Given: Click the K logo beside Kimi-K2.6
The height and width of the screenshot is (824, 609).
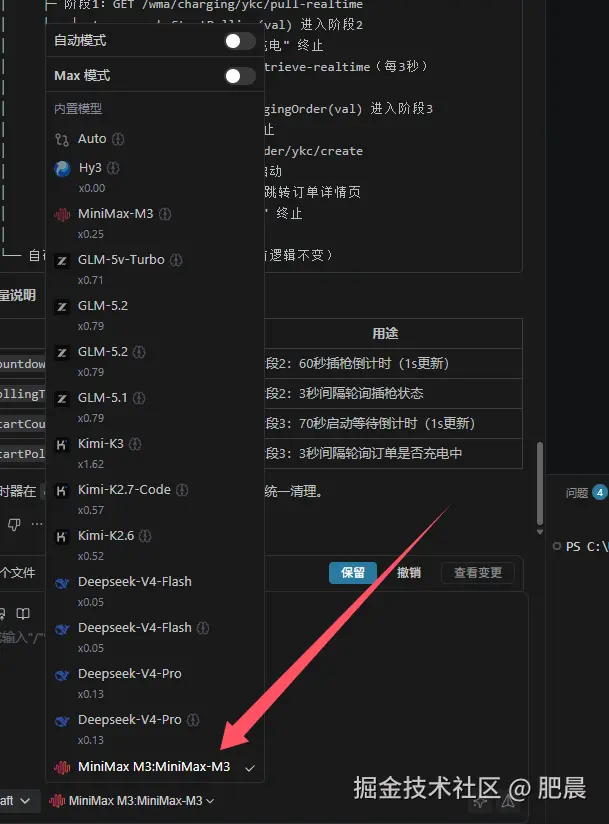Looking at the screenshot, I should pyautogui.click(x=62, y=537).
